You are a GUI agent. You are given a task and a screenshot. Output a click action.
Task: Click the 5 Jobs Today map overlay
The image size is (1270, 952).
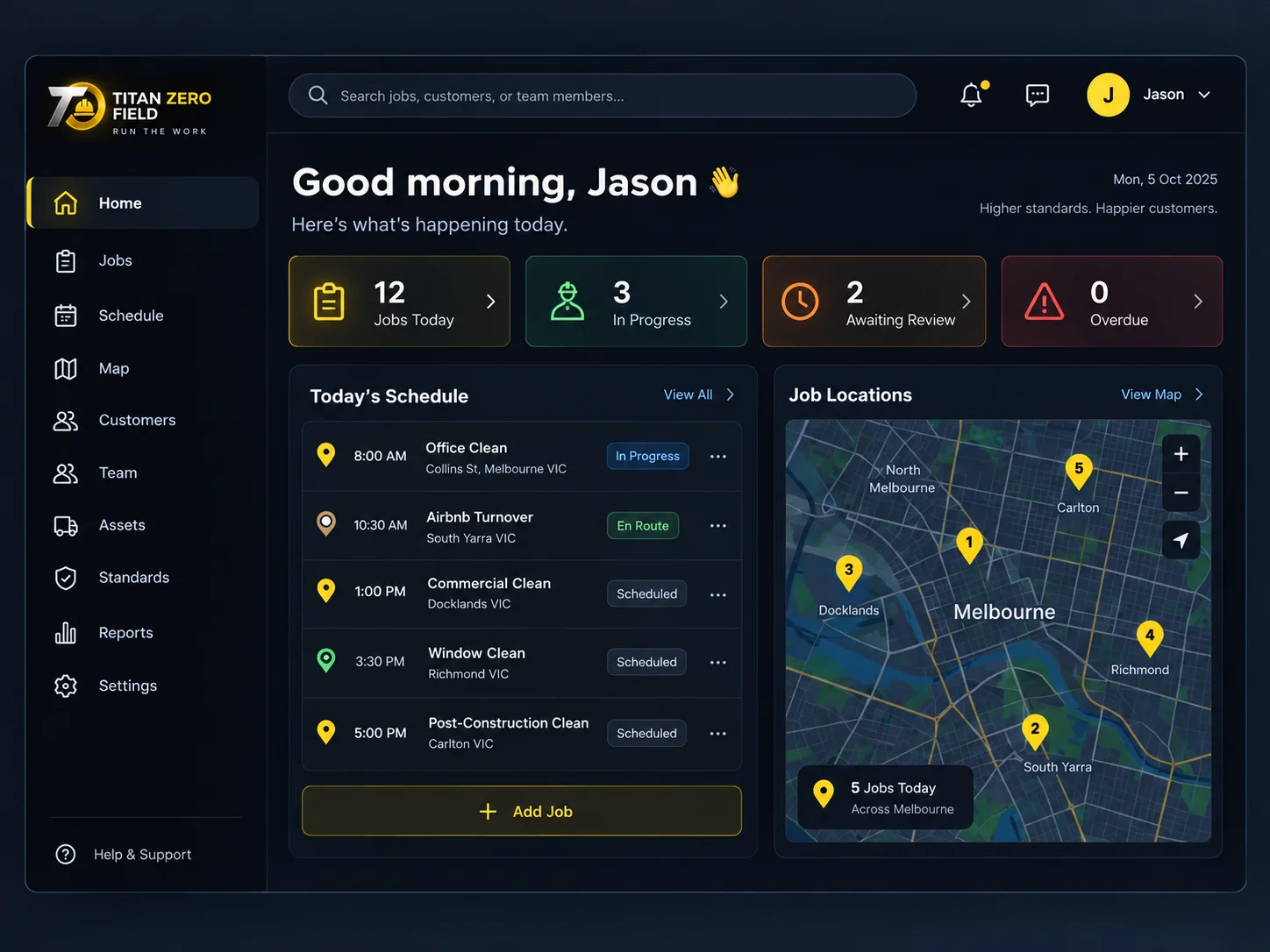[885, 797]
